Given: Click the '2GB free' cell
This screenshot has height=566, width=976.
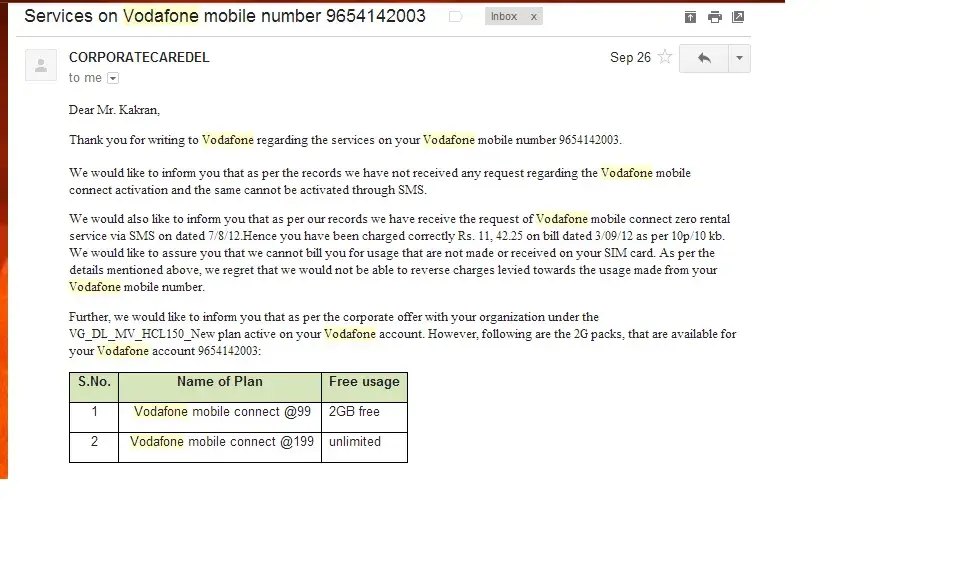Looking at the screenshot, I should tap(365, 417).
